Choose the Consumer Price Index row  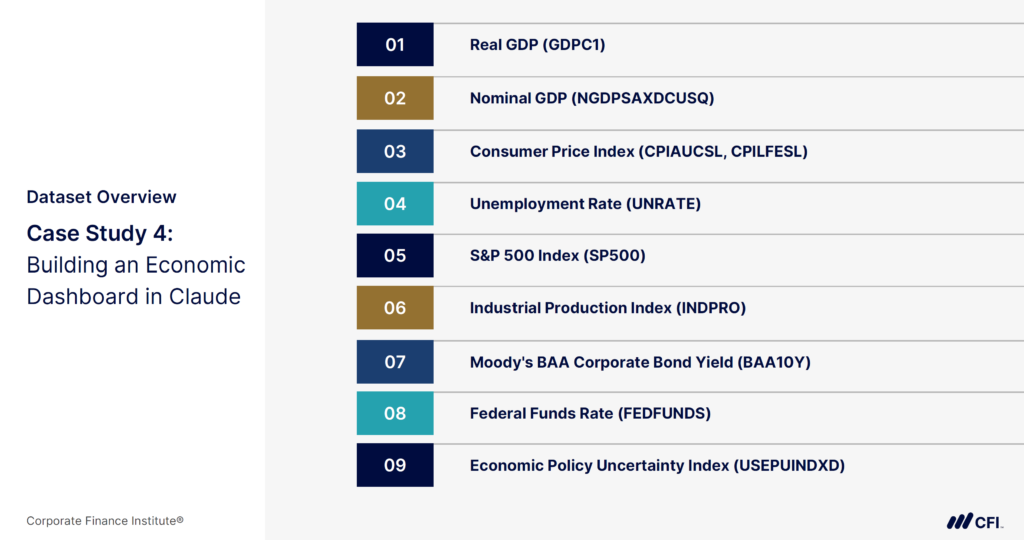(x=638, y=152)
